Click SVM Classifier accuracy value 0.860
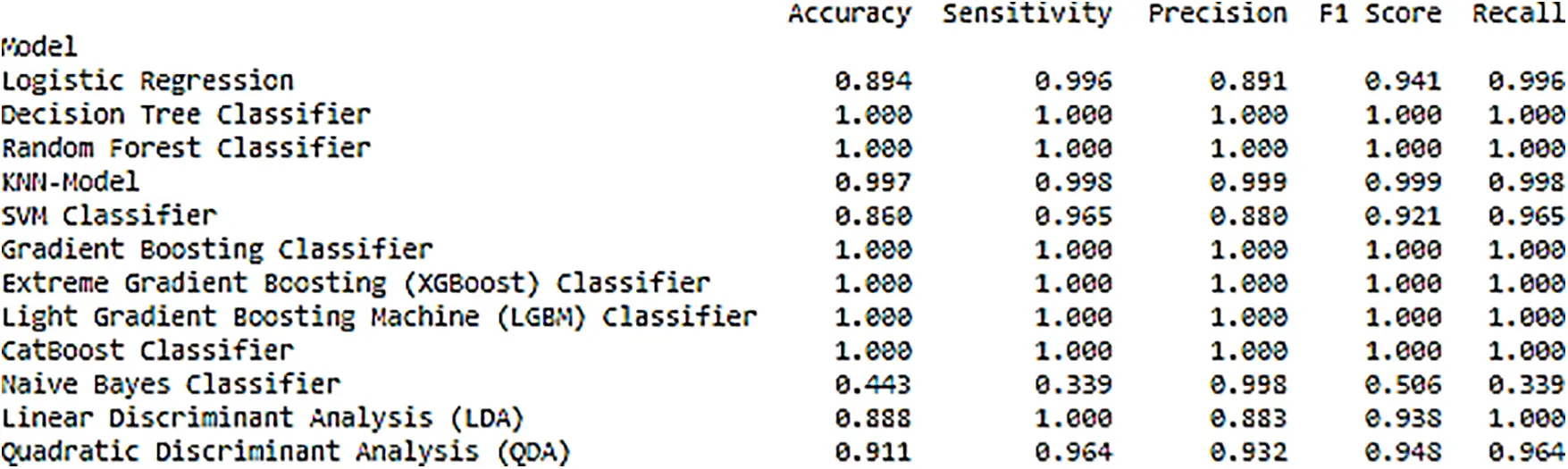The width and height of the screenshot is (1568, 469). pyautogui.click(x=874, y=216)
